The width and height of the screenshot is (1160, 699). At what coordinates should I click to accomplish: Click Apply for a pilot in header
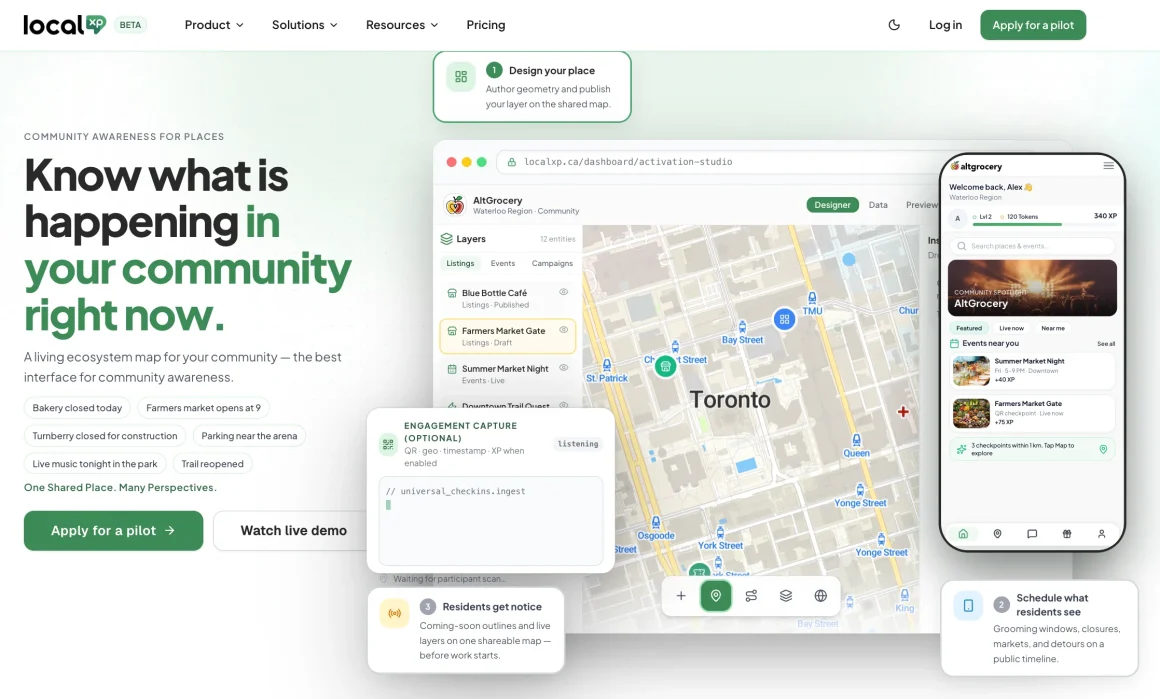pyautogui.click(x=1033, y=24)
